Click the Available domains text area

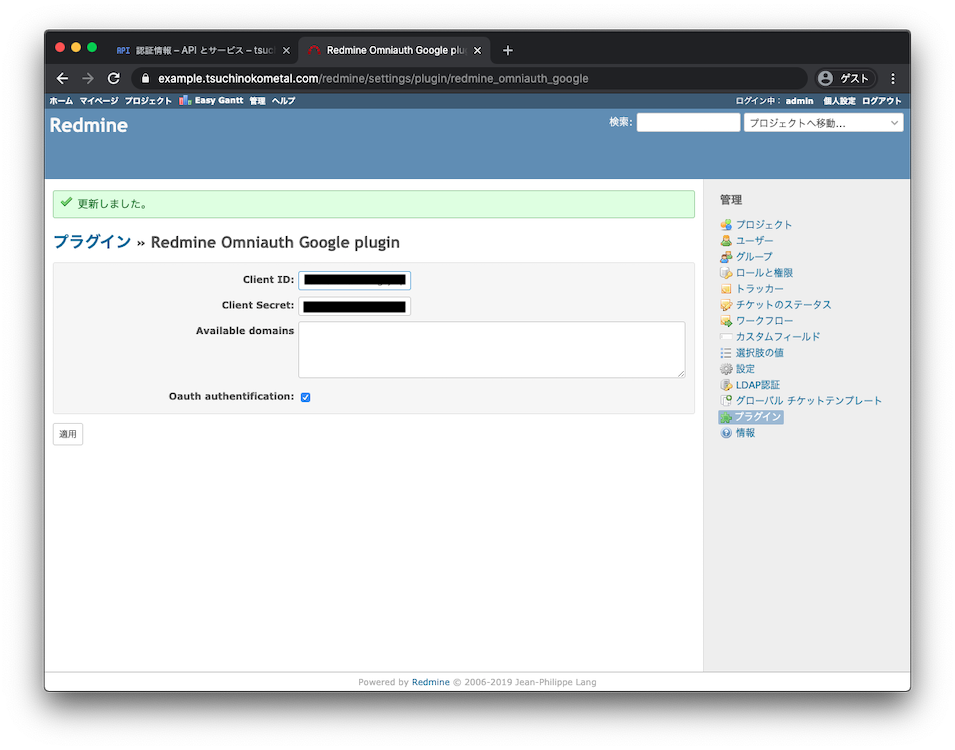point(492,350)
